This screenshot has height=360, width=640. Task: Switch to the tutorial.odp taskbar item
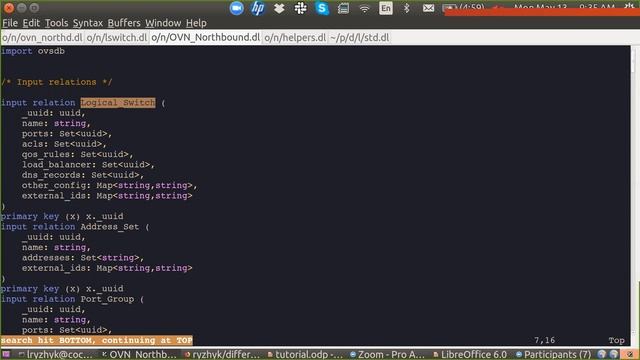point(305,354)
